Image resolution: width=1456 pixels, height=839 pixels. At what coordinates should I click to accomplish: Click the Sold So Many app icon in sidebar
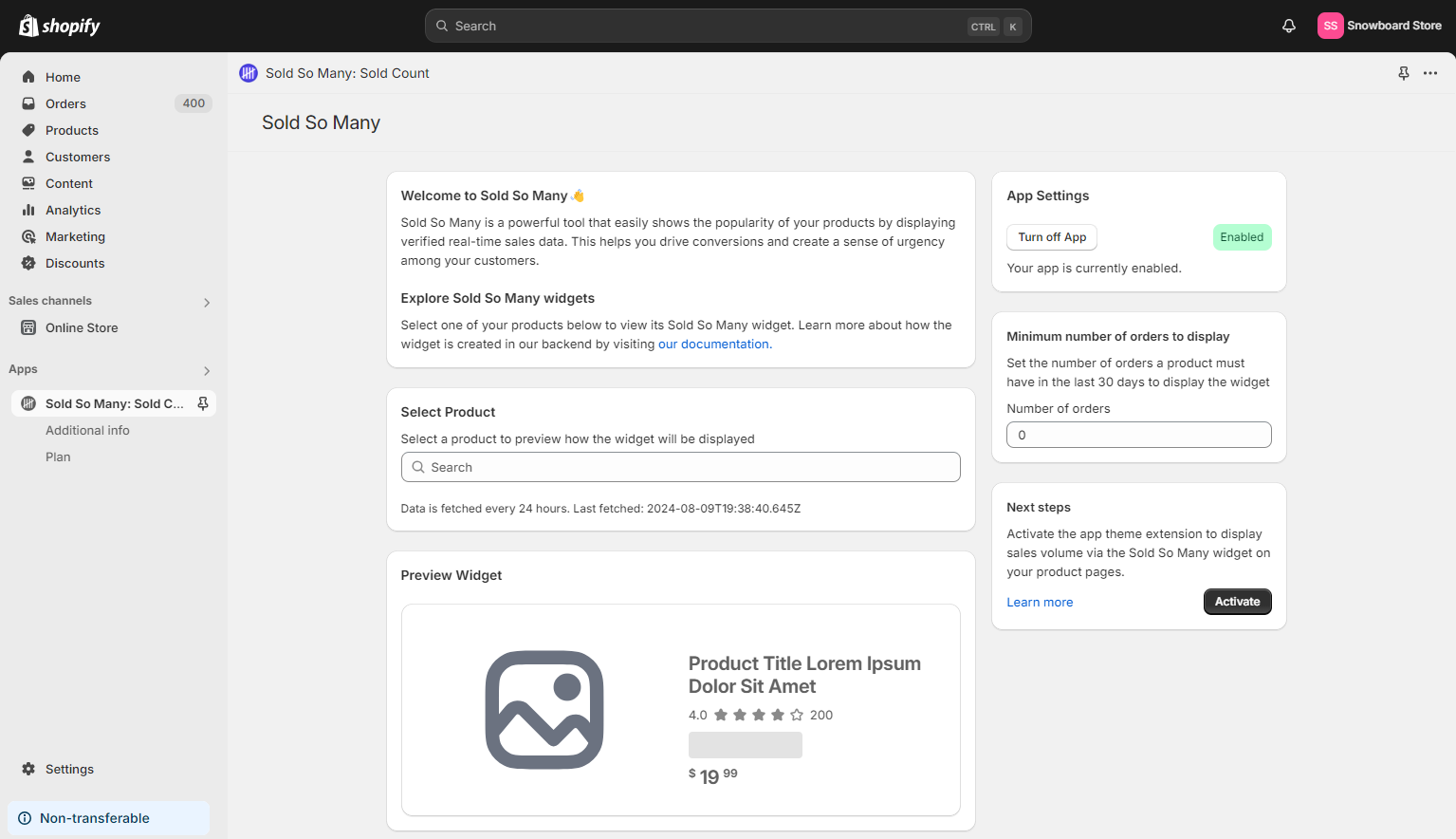pos(28,403)
